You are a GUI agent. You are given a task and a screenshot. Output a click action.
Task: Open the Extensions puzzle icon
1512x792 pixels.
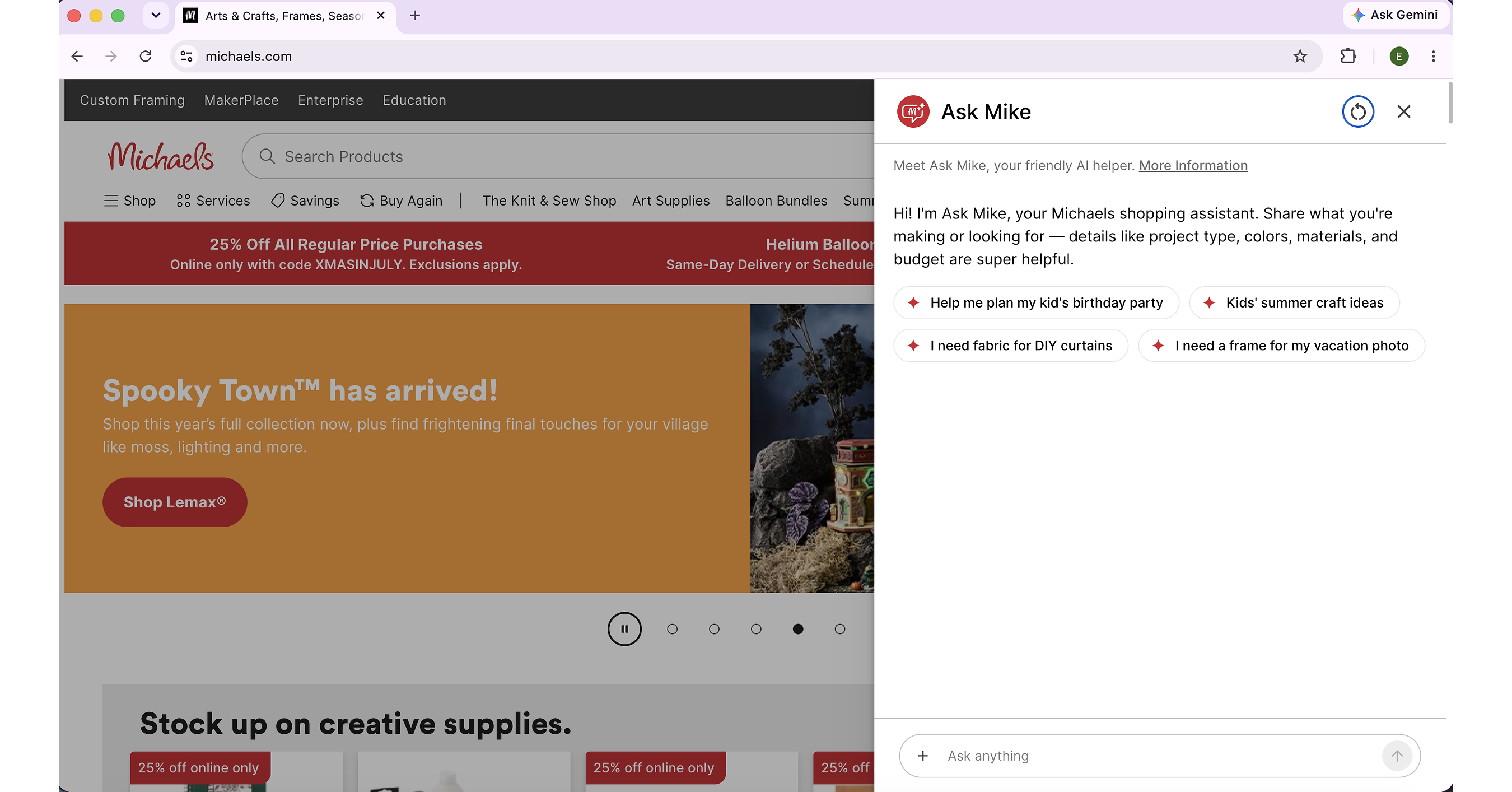(1348, 57)
